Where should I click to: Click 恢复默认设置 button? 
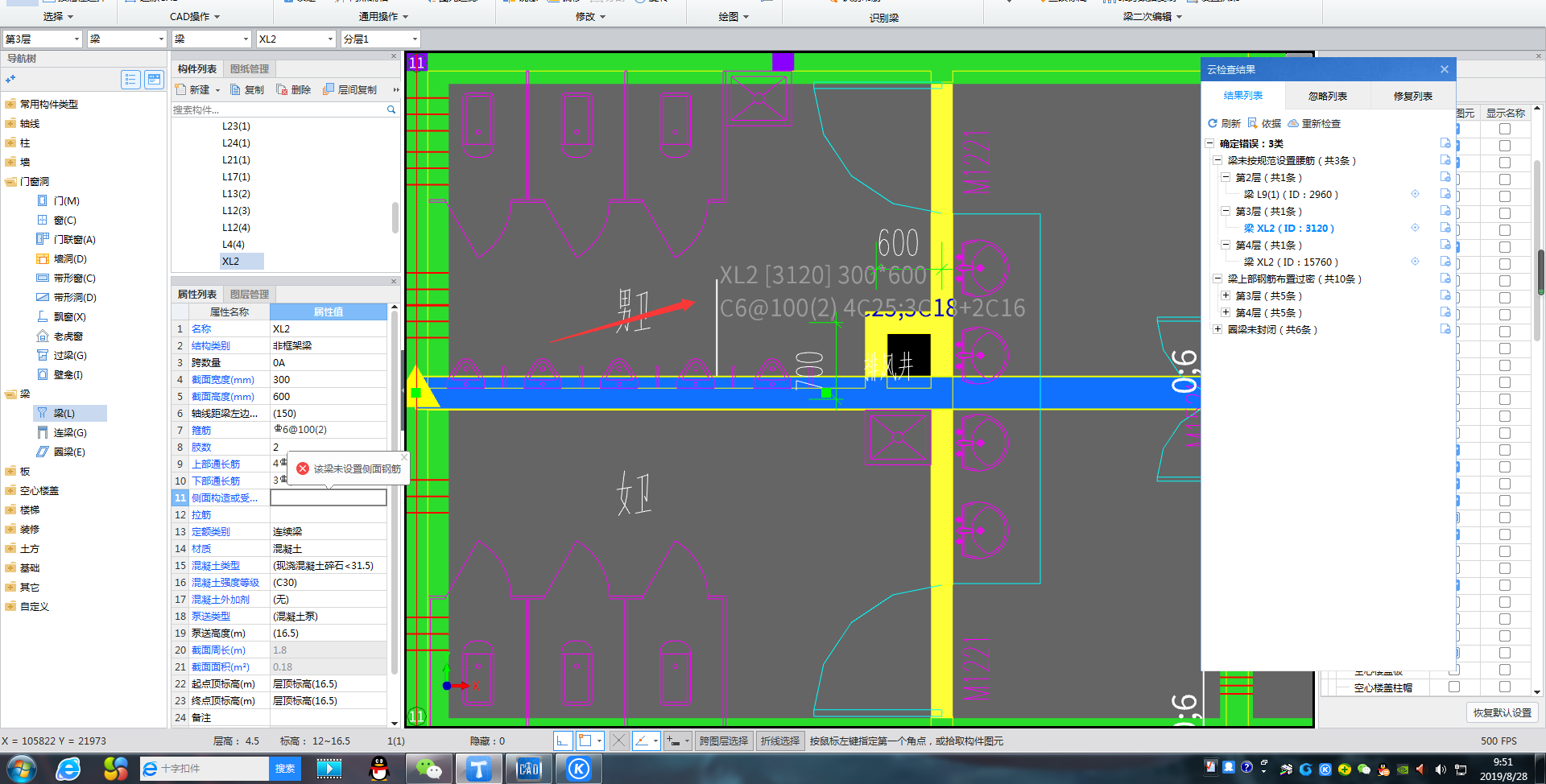(1503, 712)
